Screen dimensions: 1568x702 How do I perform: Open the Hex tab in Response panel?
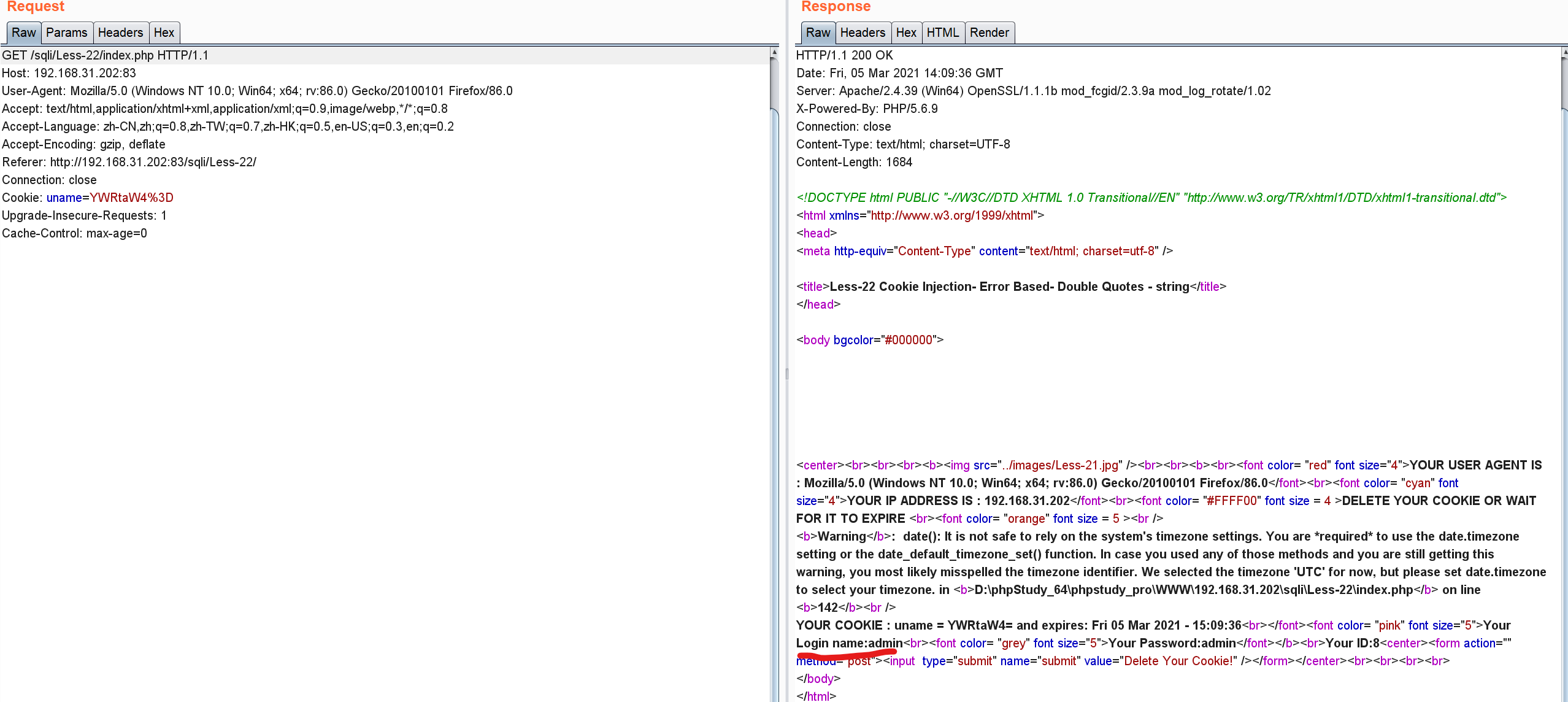click(x=906, y=33)
